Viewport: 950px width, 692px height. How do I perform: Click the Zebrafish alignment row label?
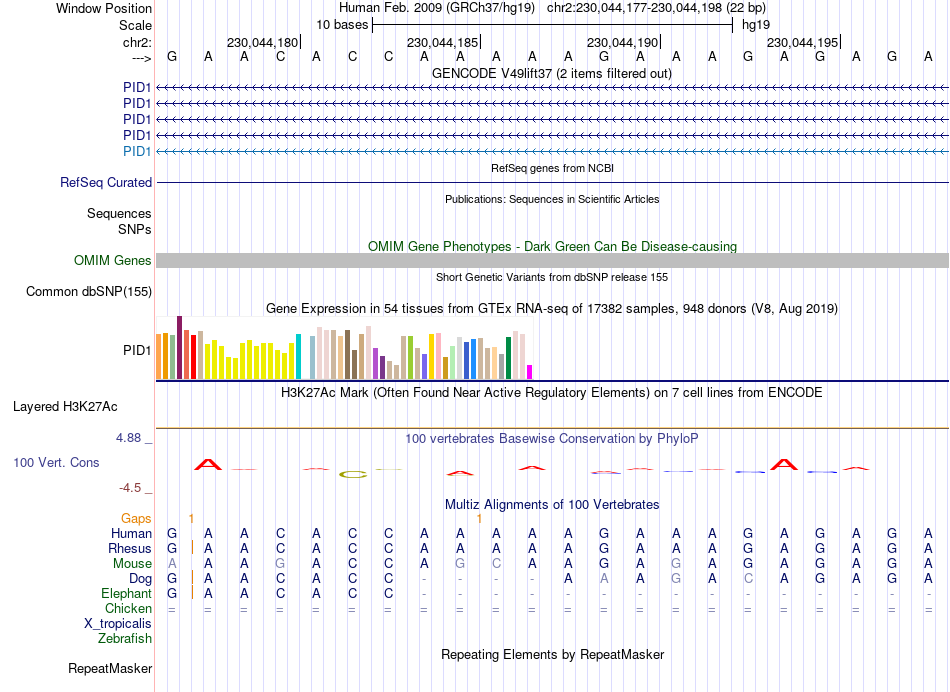(x=125, y=638)
